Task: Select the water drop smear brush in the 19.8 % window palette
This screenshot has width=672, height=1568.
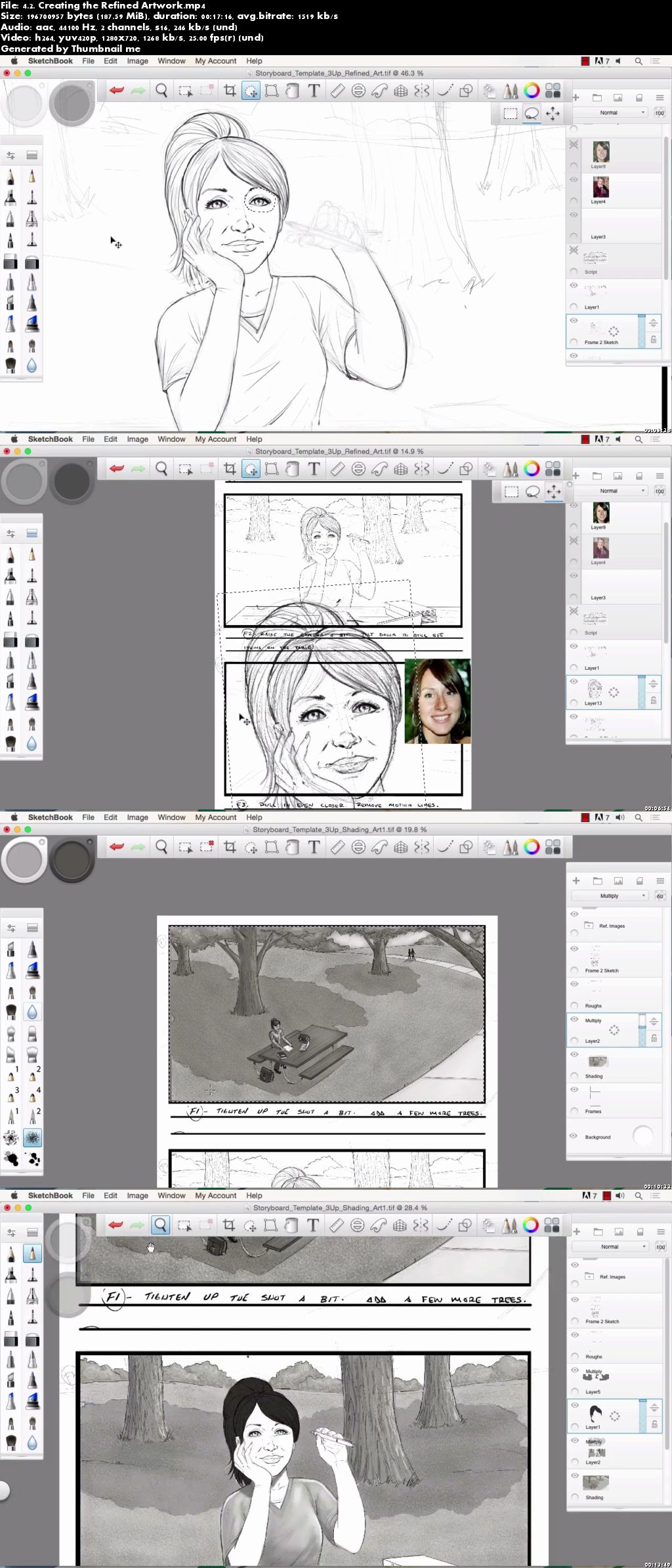Action: point(32,1012)
